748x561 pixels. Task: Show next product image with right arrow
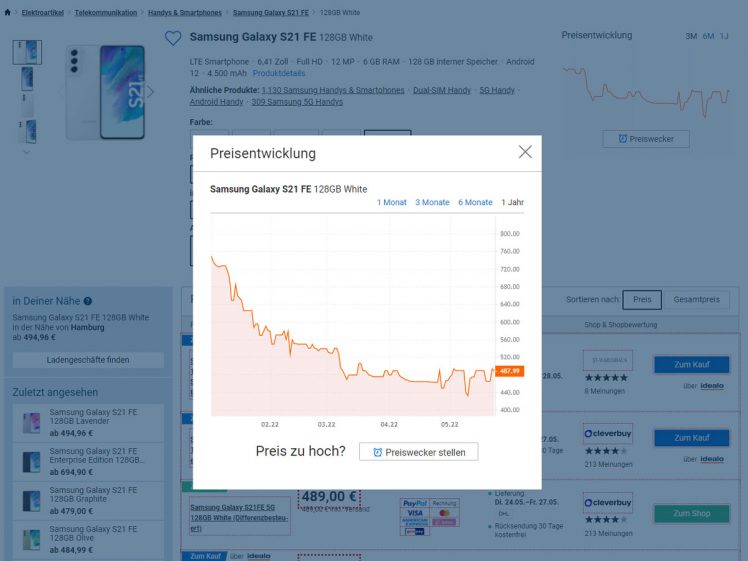[x=150, y=92]
